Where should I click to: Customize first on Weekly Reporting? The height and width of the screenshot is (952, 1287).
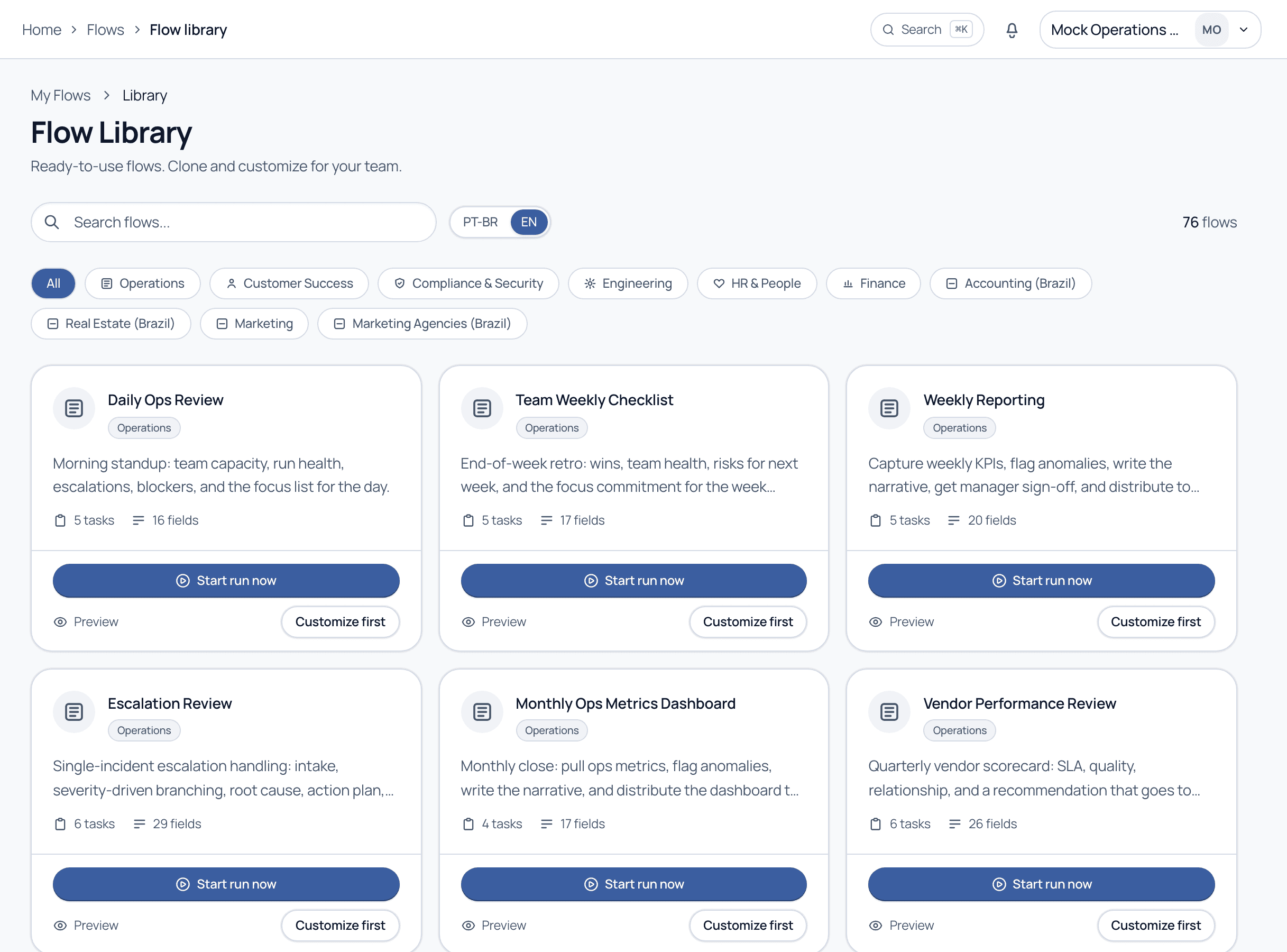[x=1156, y=622]
